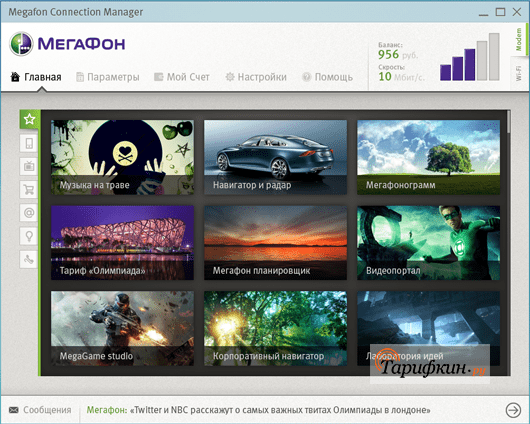Screen dimensions: 530x424
Task: Open the Корпоративный навигатор tile
Action: pyautogui.click(x=275, y=328)
